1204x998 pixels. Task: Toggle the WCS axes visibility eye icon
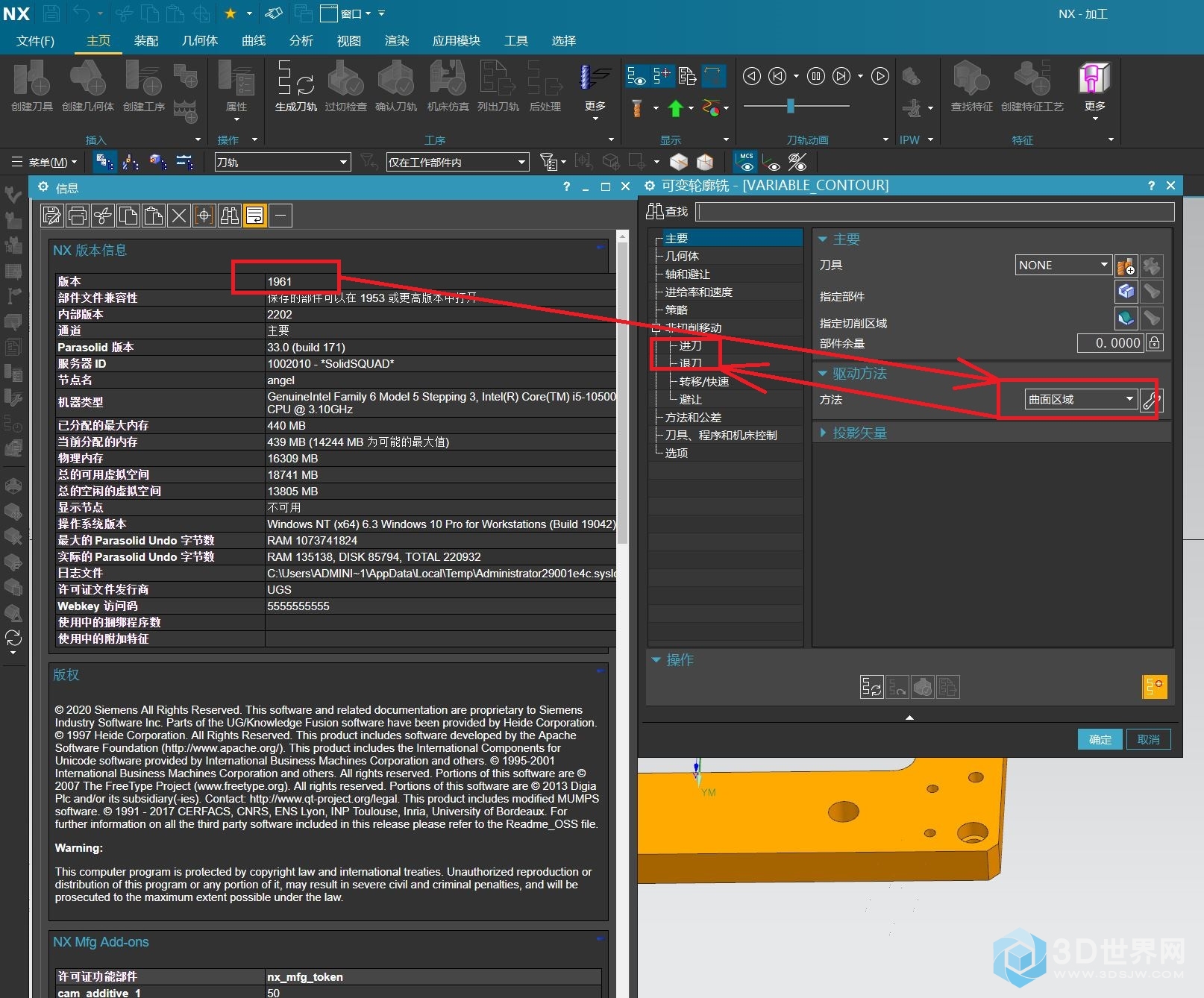[x=771, y=162]
